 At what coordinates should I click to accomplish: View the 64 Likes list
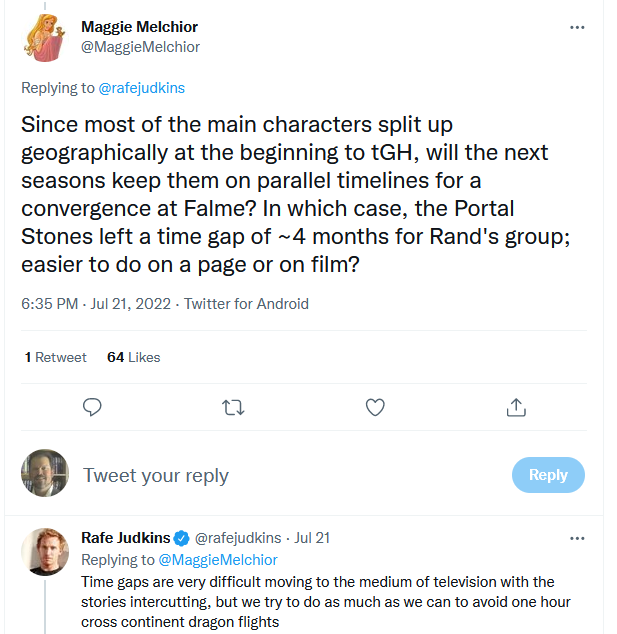click(x=133, y=357)
